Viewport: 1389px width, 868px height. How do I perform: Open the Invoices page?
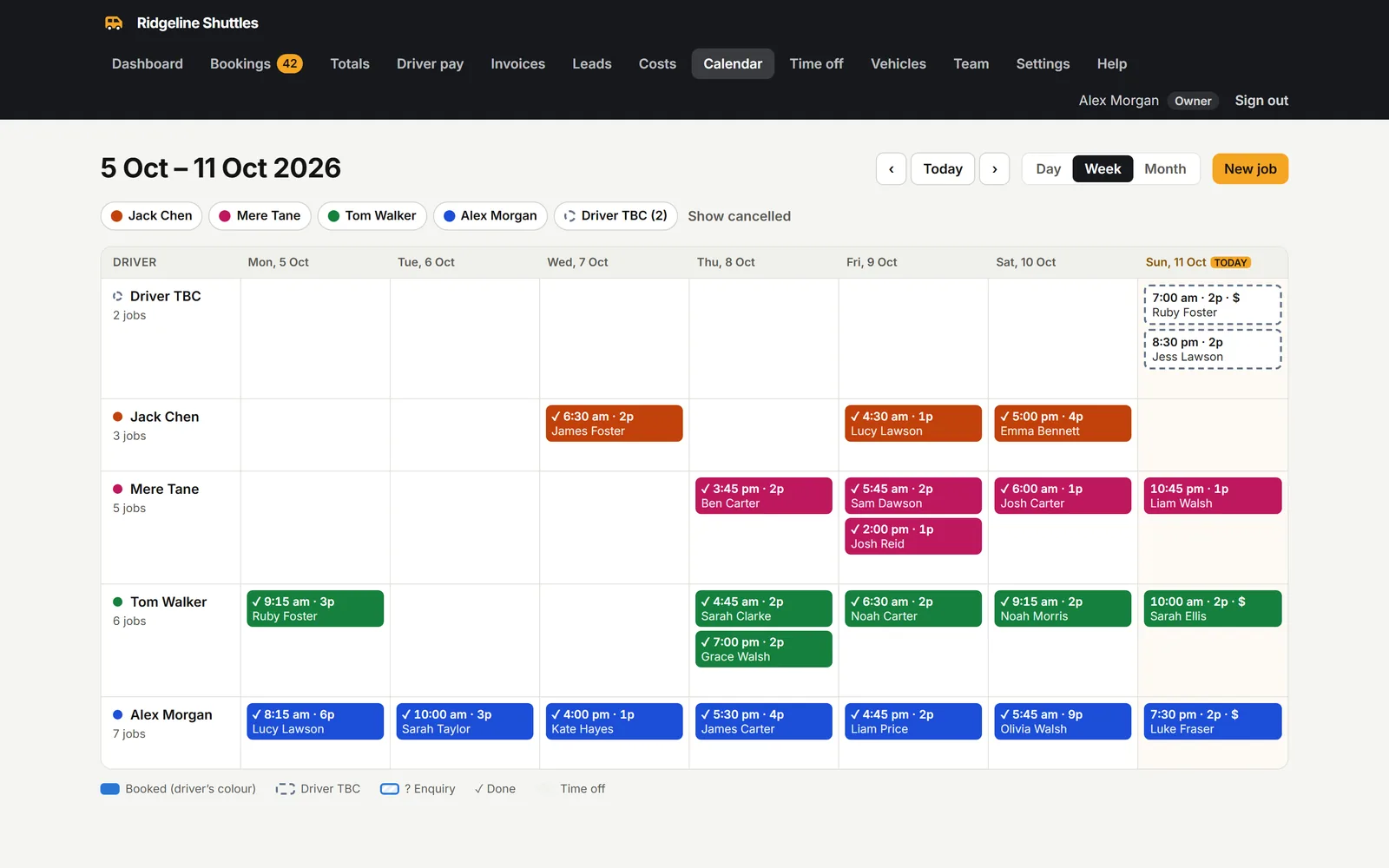[517, 63]
